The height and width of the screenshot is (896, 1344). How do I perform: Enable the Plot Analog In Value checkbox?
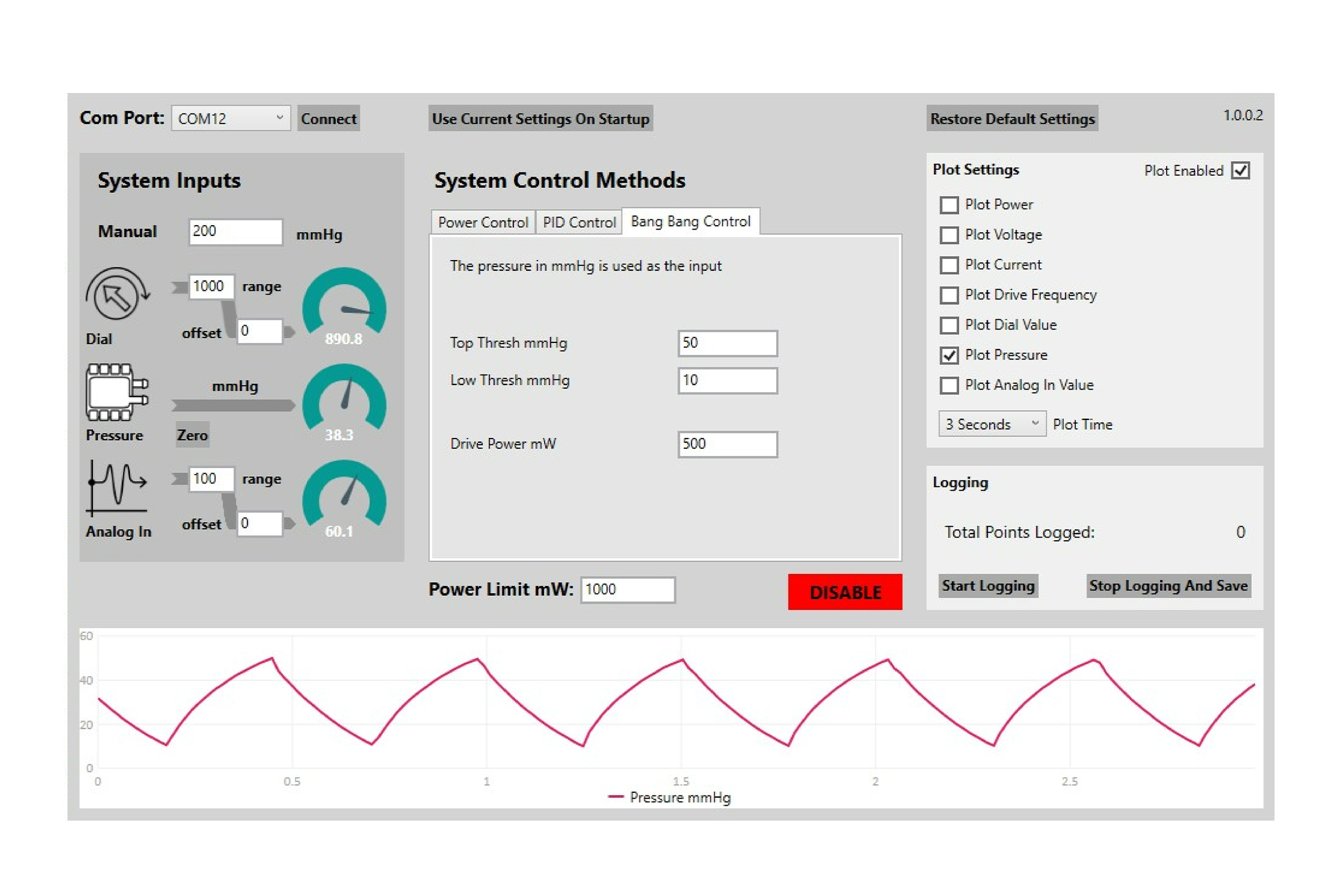tap(949, 385)
